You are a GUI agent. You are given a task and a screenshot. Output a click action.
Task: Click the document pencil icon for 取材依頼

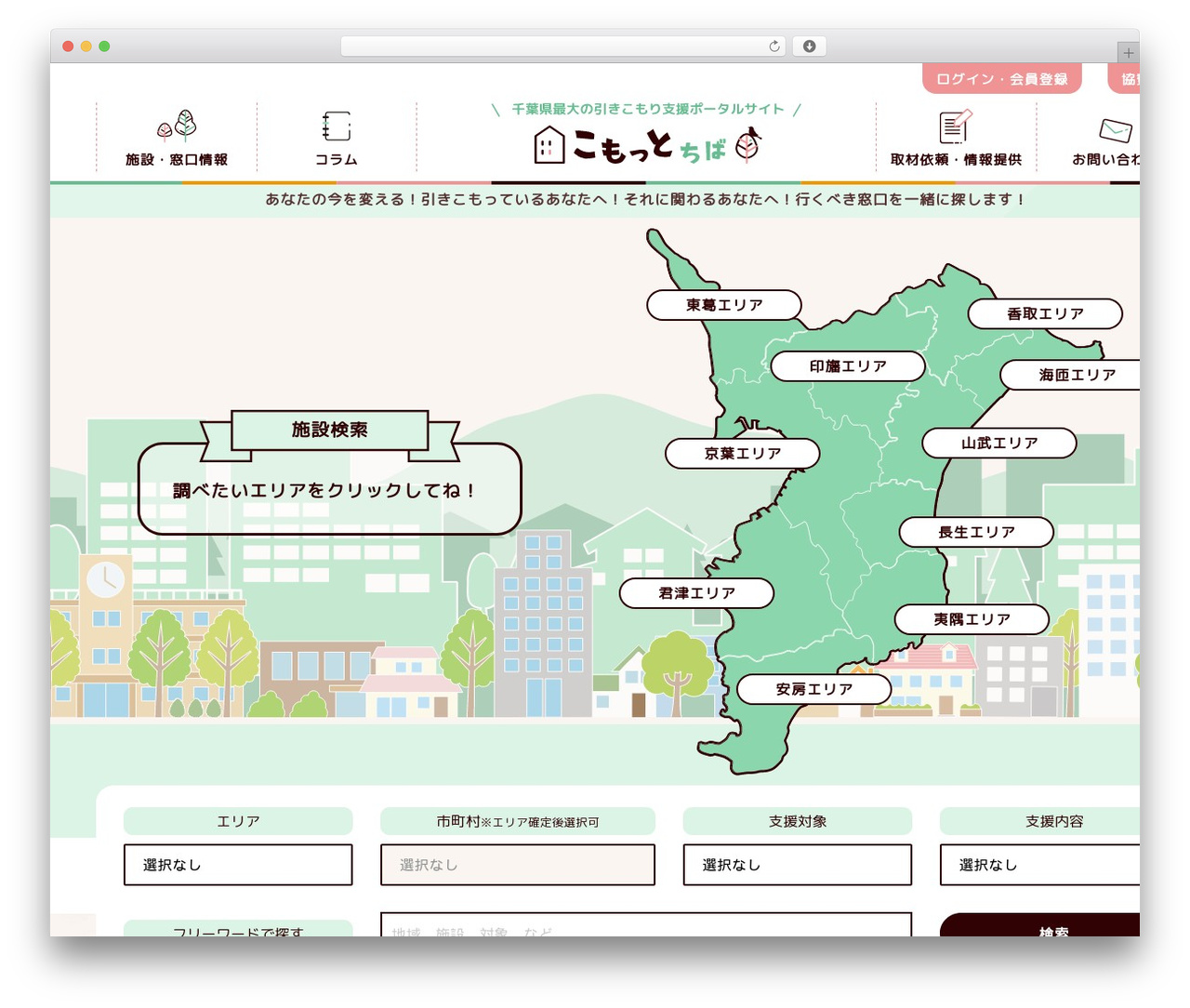tap(956, 126)
